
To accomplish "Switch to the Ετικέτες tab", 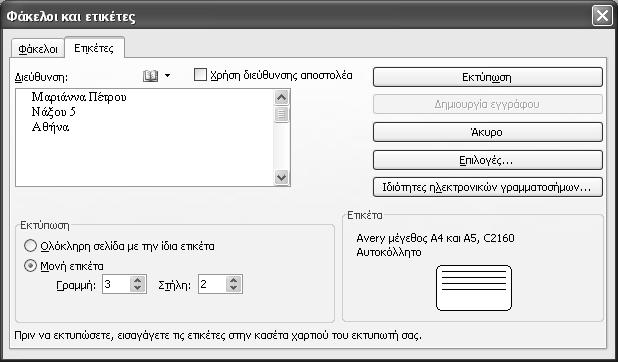I will click(x=94, y=48).
